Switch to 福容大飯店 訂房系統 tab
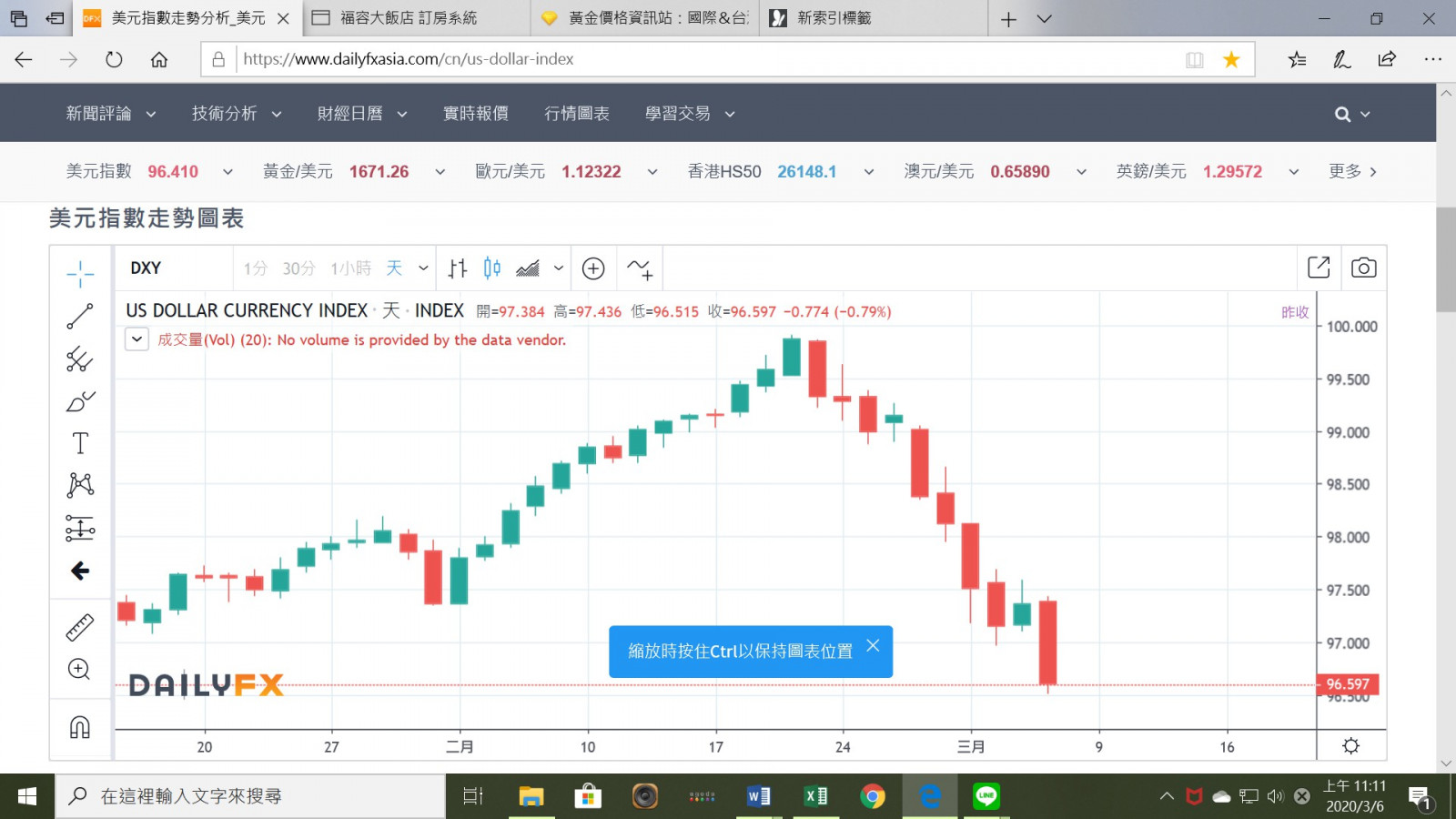 416,18
